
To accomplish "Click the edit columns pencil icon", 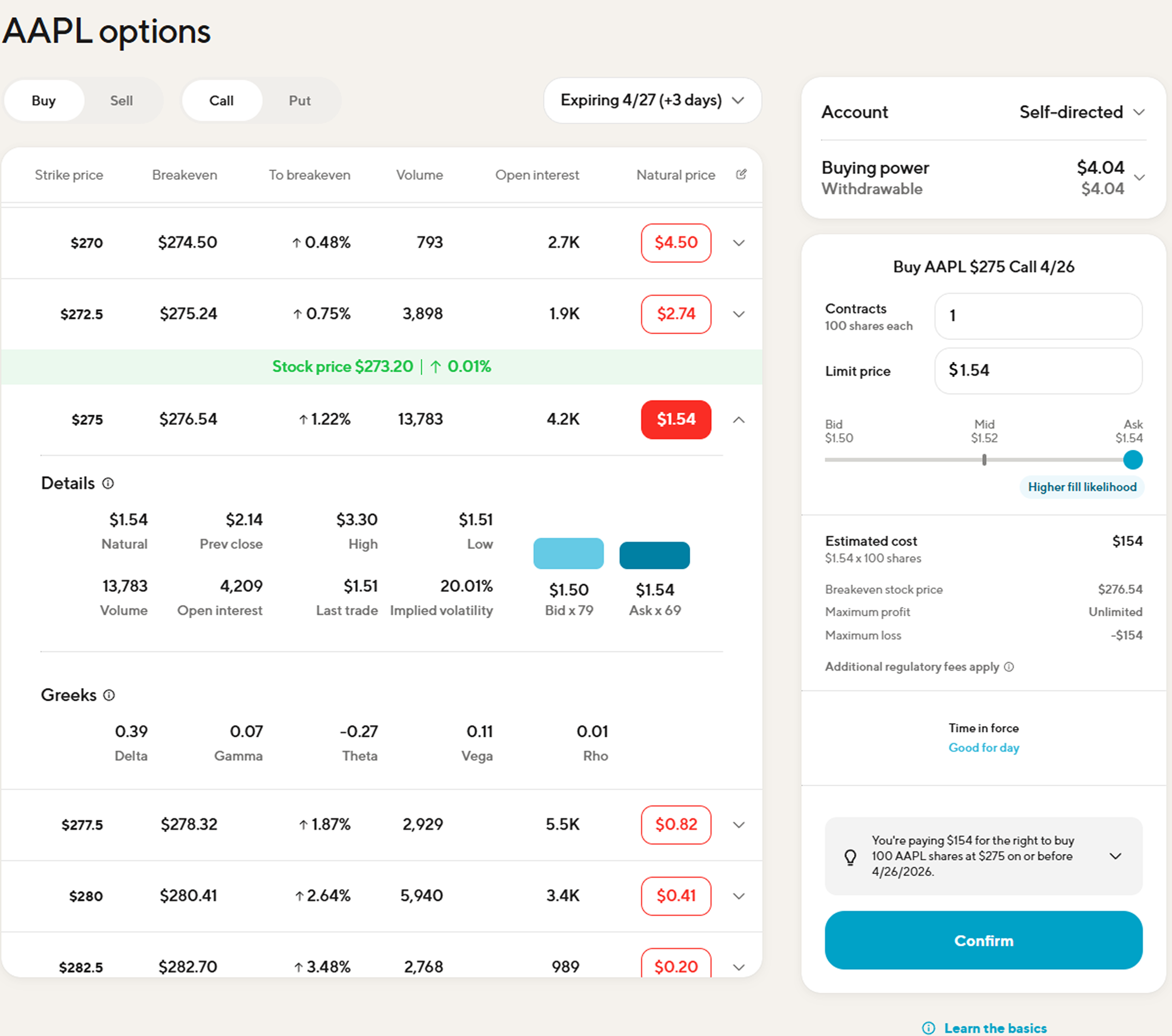I will (x=741, y=175).
